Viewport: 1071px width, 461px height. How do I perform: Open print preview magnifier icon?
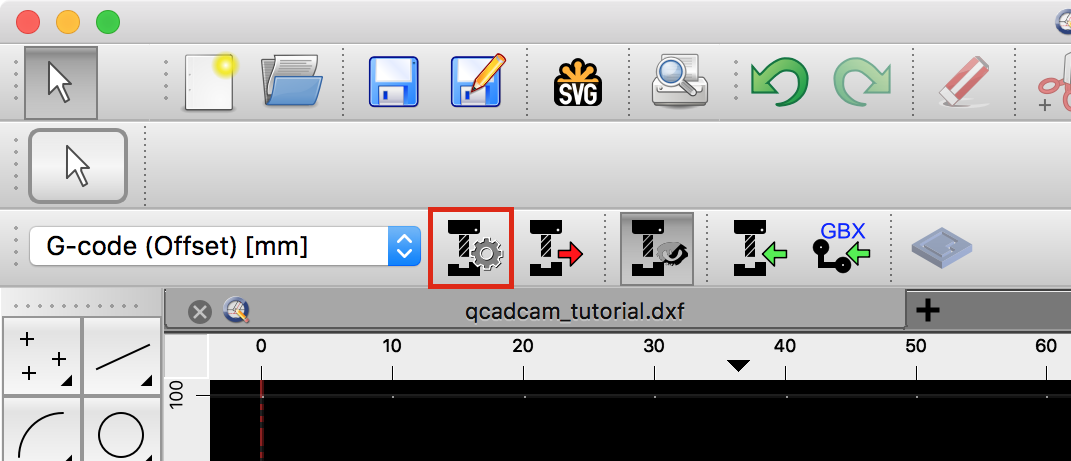pos(679,81)
